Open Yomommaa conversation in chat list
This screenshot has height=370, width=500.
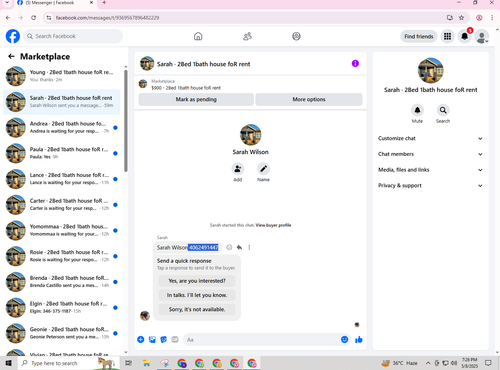pyautogui.click(x=62, y=230)
